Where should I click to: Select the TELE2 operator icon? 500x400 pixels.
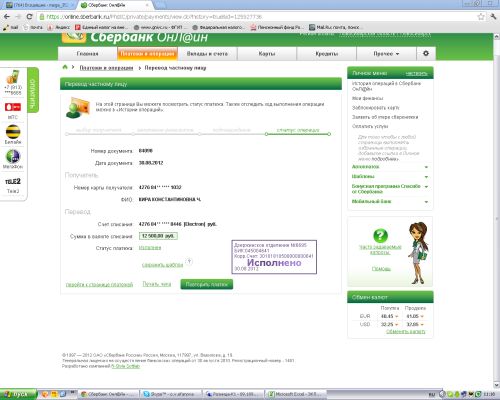click(x=13, y=181)
